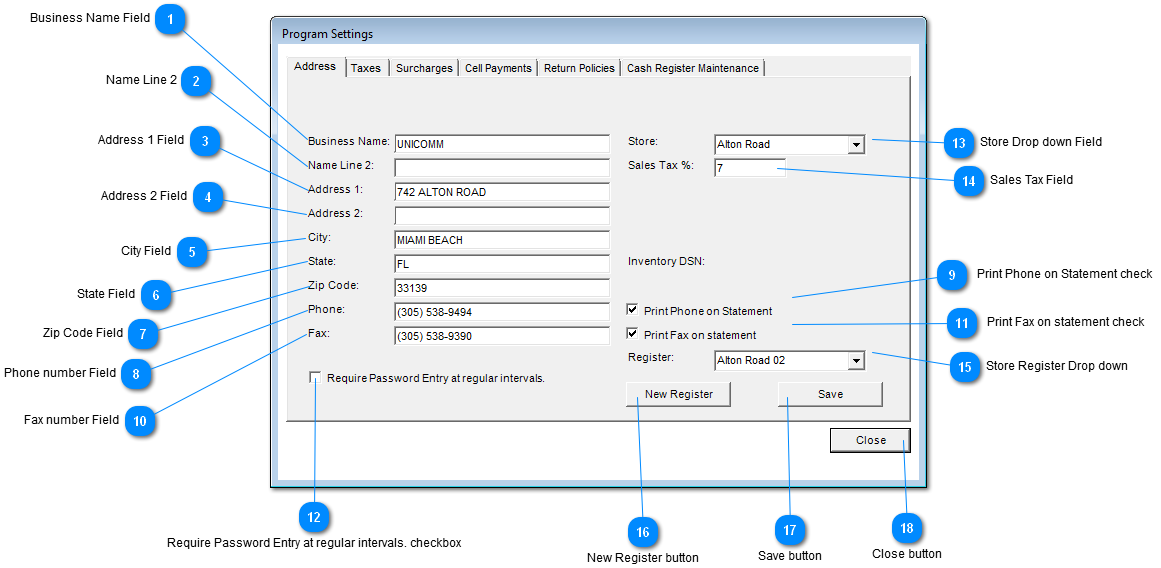Focus the Phone field (305) 538-9494
The image size is (1161, 568).
pos(502,312)
